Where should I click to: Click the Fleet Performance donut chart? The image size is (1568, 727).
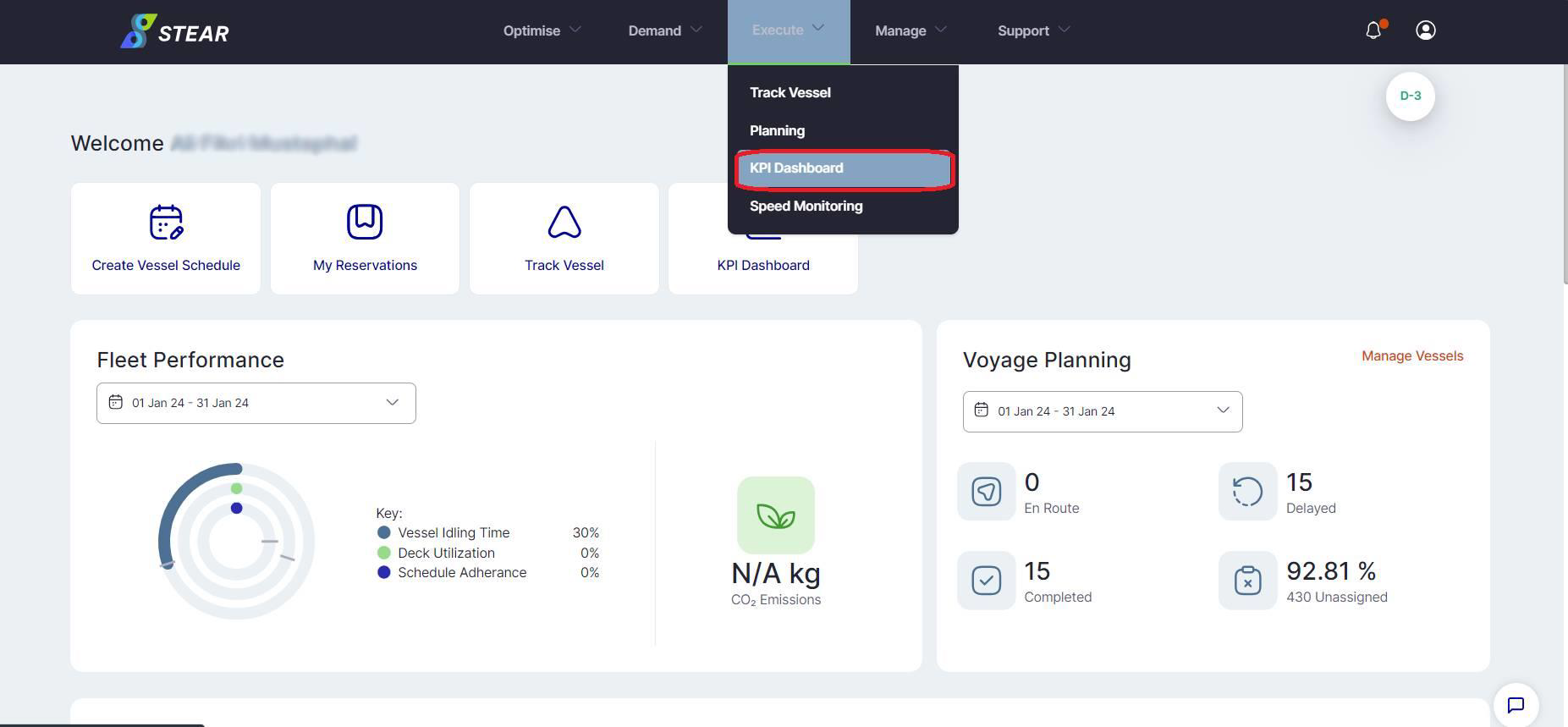(x=236, y=542)
